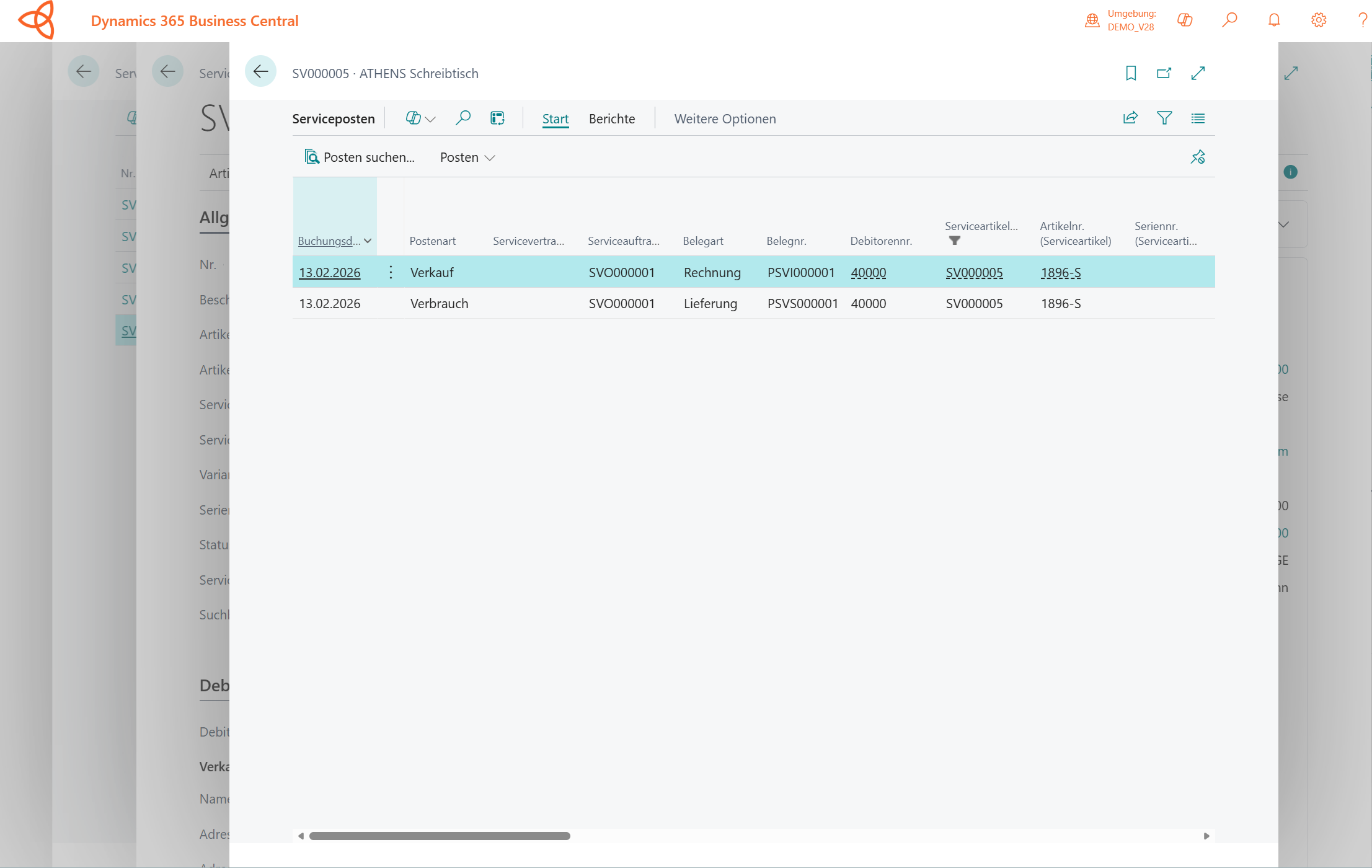Share the Serviceposten list

[x=1130, y=118]
